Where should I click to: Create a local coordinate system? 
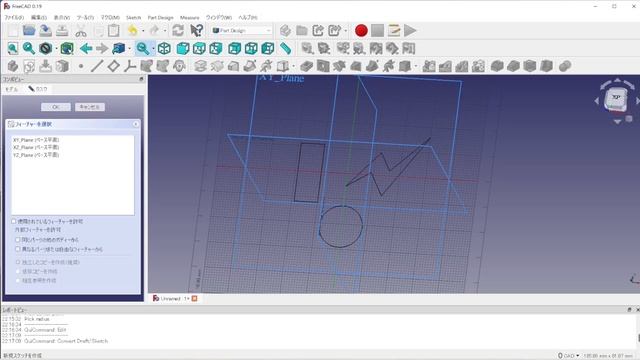[130, 66]
